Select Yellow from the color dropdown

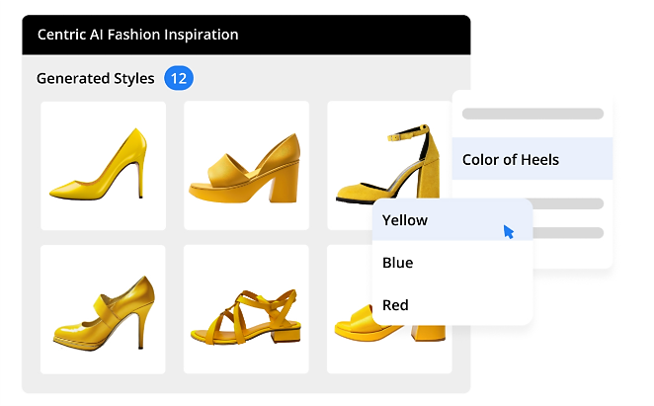(452, 220)
